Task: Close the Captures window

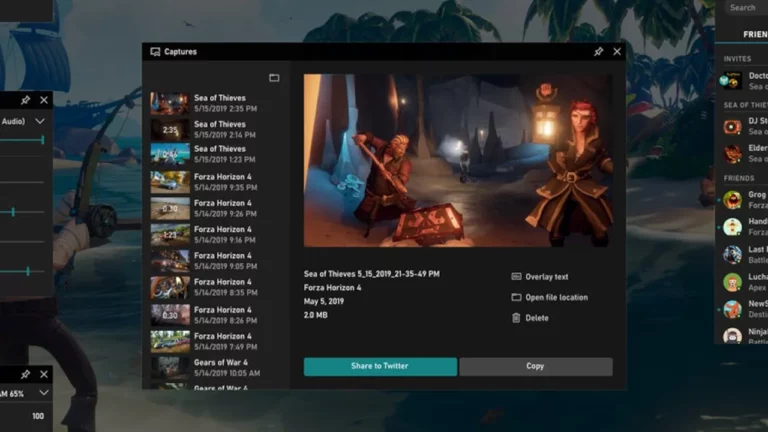Action: tap(617, 51)
